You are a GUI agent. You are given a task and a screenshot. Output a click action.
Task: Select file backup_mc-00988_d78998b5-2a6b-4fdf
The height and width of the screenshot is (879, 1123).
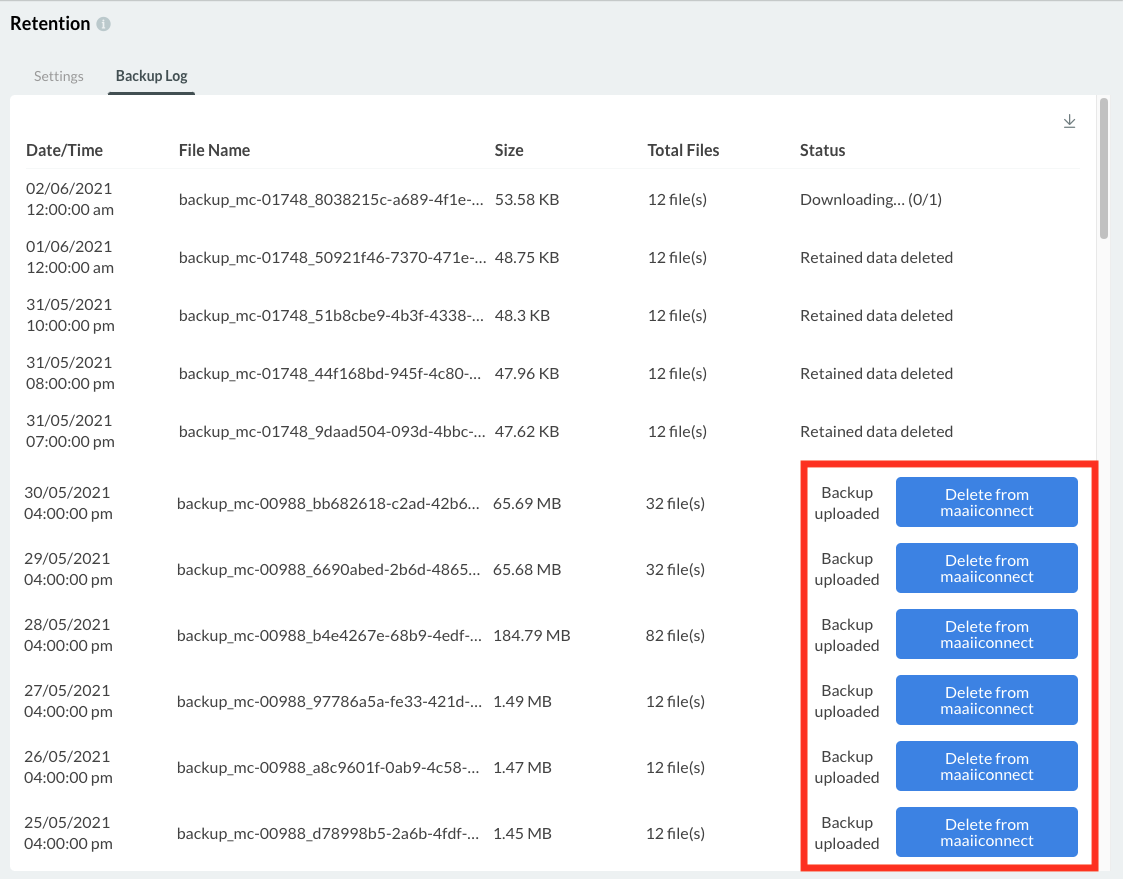[x=328, y=833]
